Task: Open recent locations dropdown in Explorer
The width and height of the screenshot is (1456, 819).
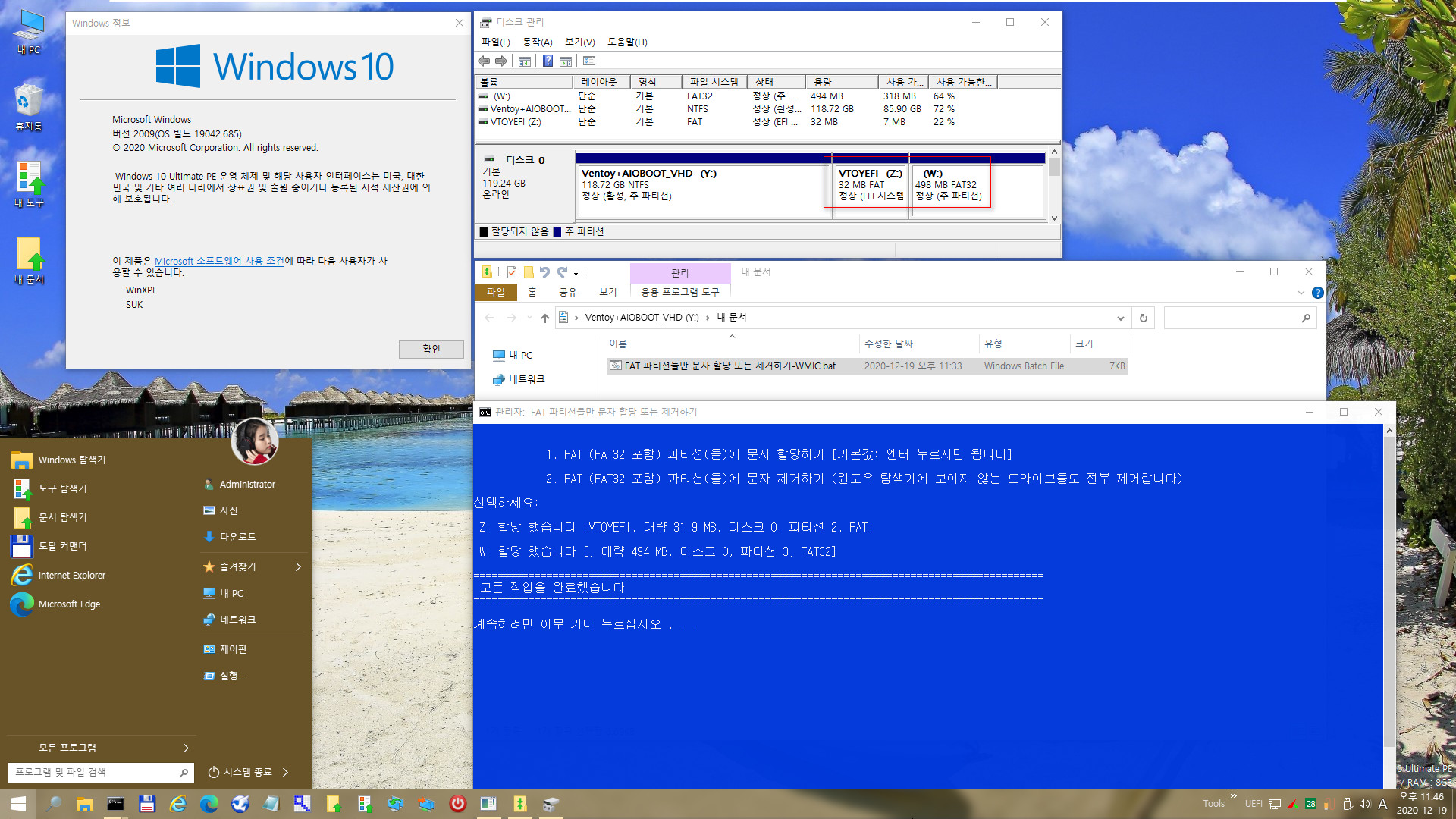Action: tap(529, 318)
